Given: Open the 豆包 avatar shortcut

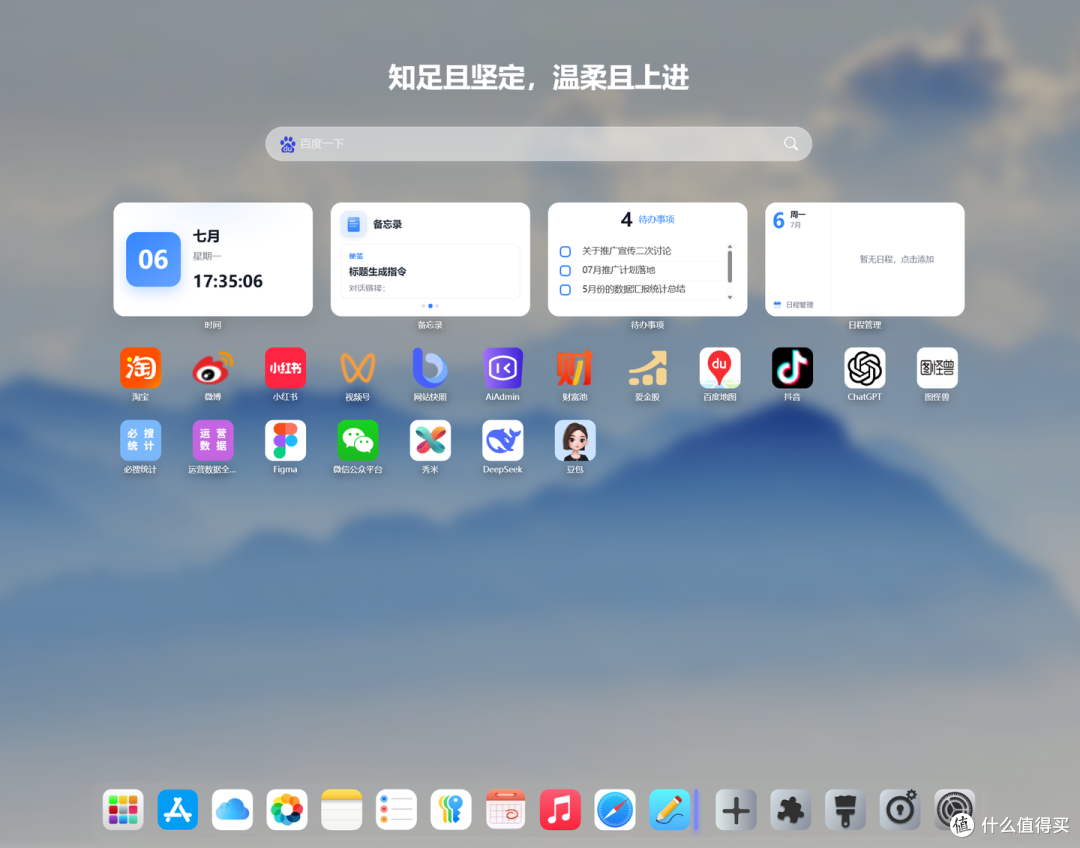Looking at the screenshot, I should 575,440.
